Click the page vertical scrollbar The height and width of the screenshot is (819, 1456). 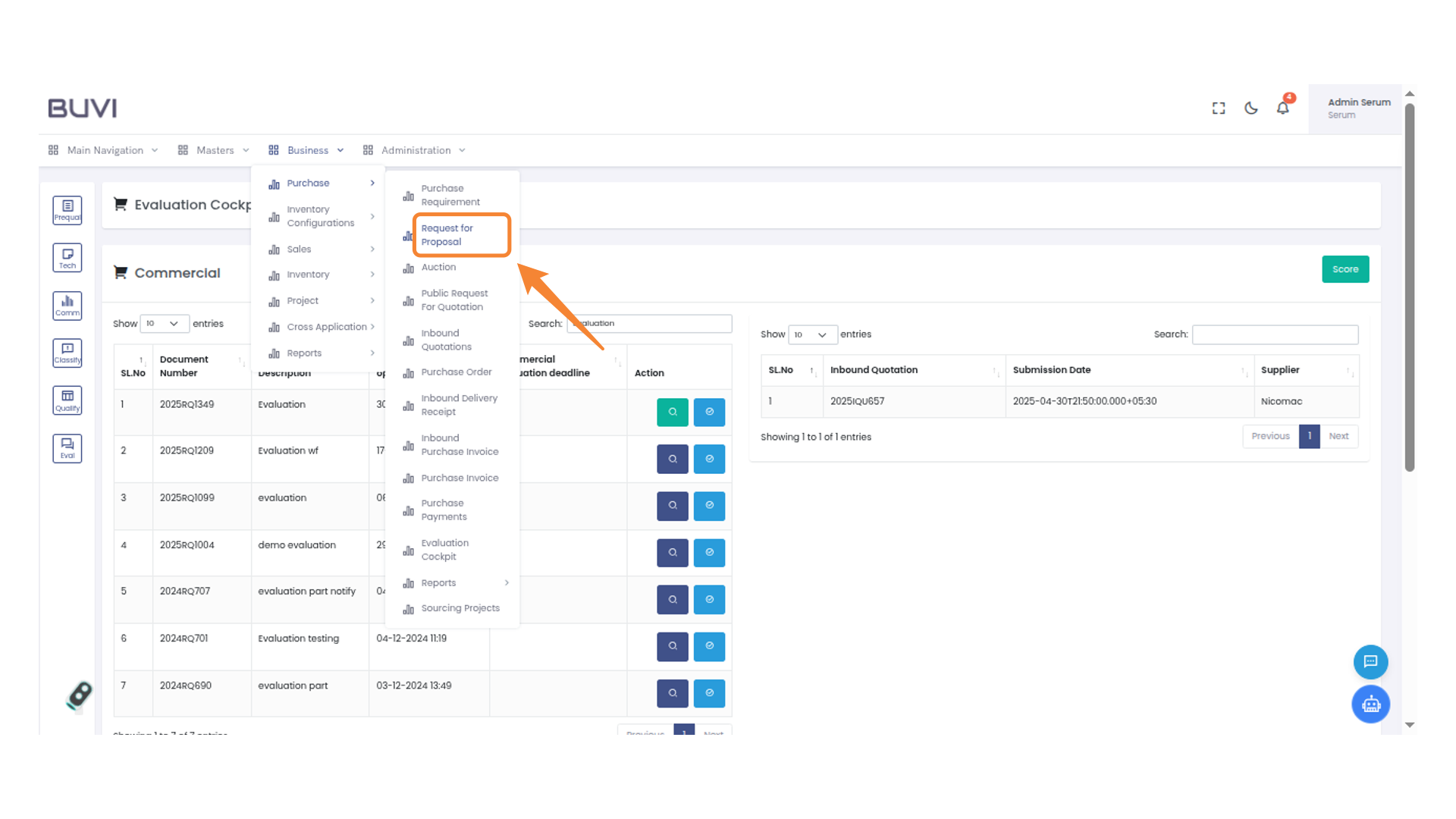coord(1409,288)
